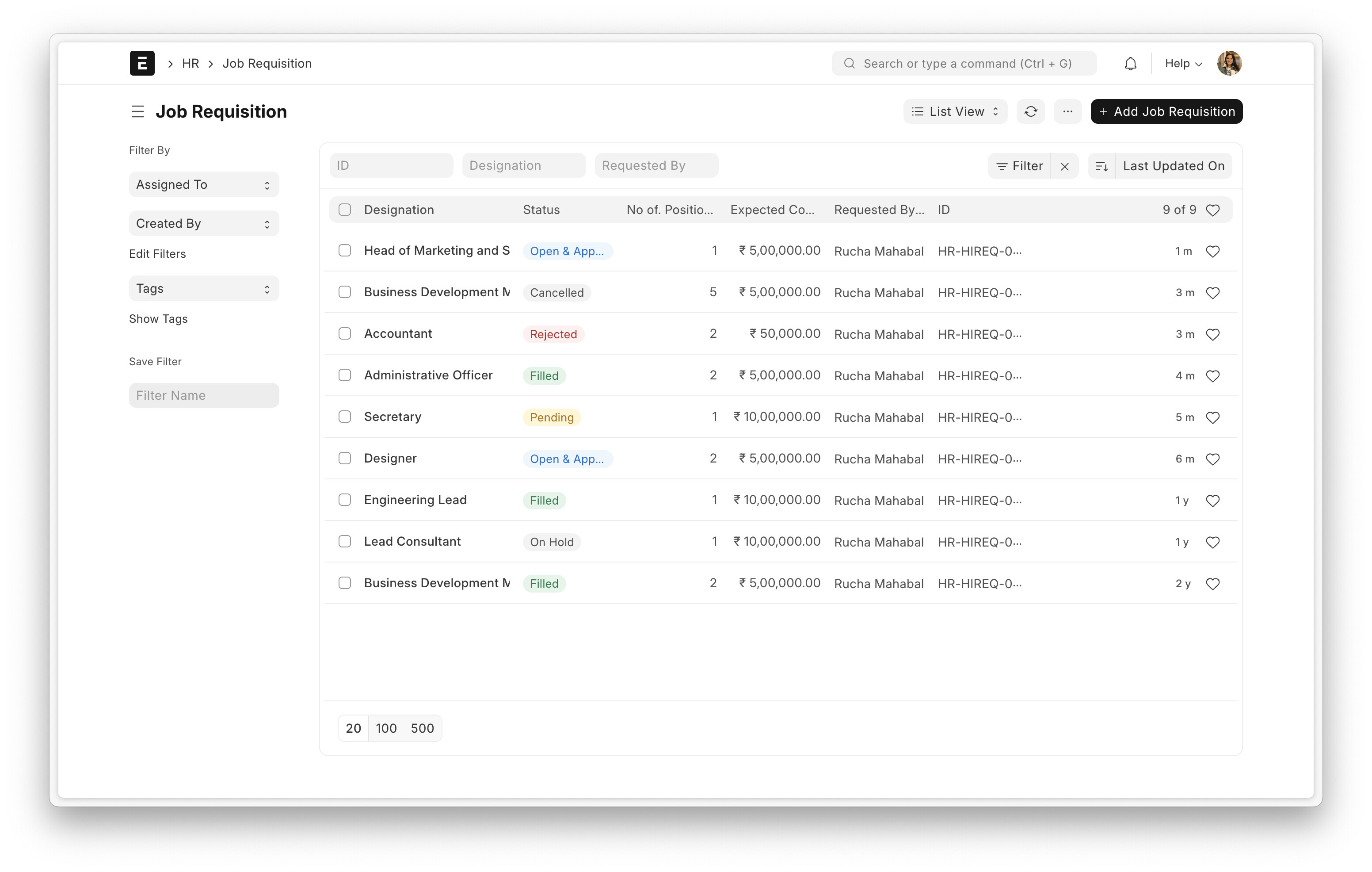
Task: Click the header like-filter heart icon
Action: pyautogui.click(x=1213, y=210)
